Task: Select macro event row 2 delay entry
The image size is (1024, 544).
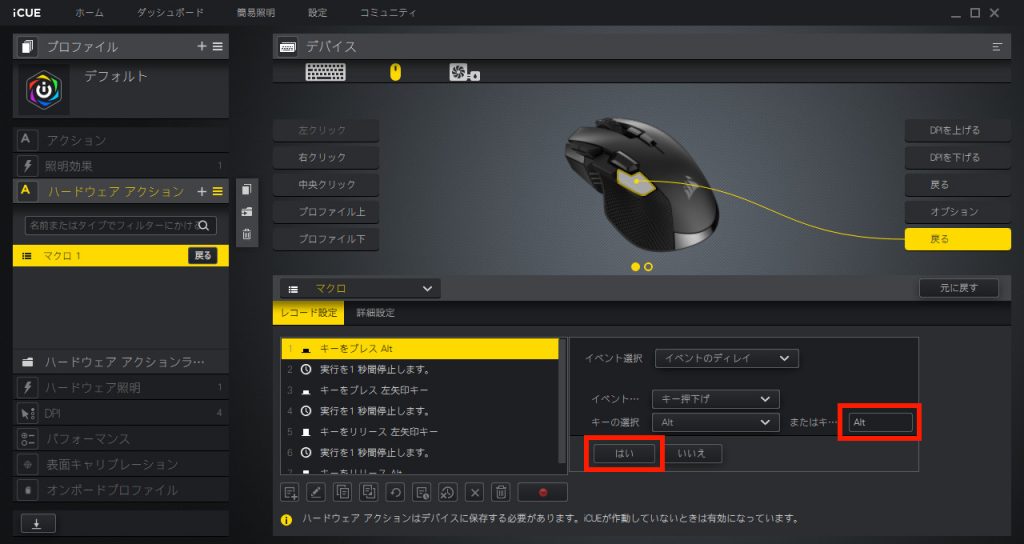Action: [420, 370]
